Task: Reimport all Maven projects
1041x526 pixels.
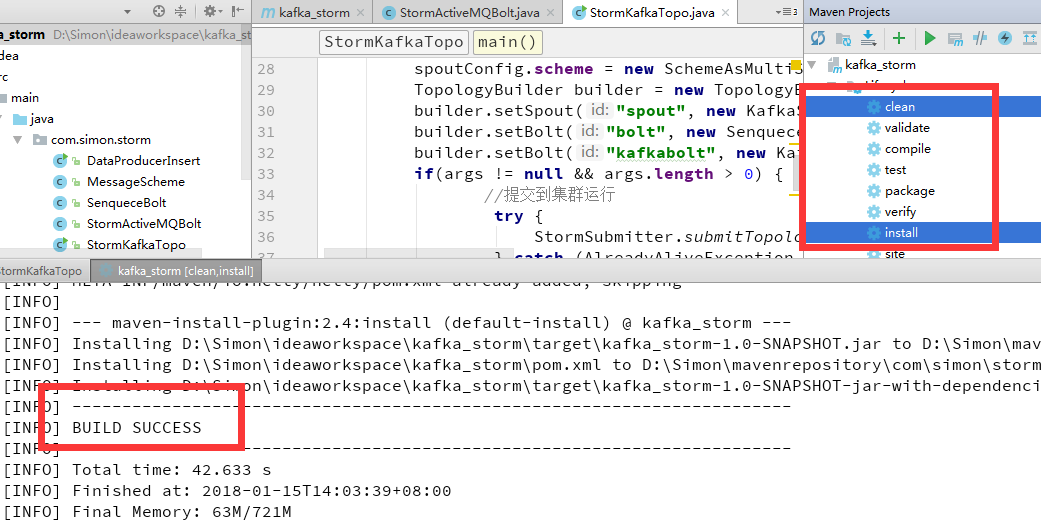Action: pos(818,39)
